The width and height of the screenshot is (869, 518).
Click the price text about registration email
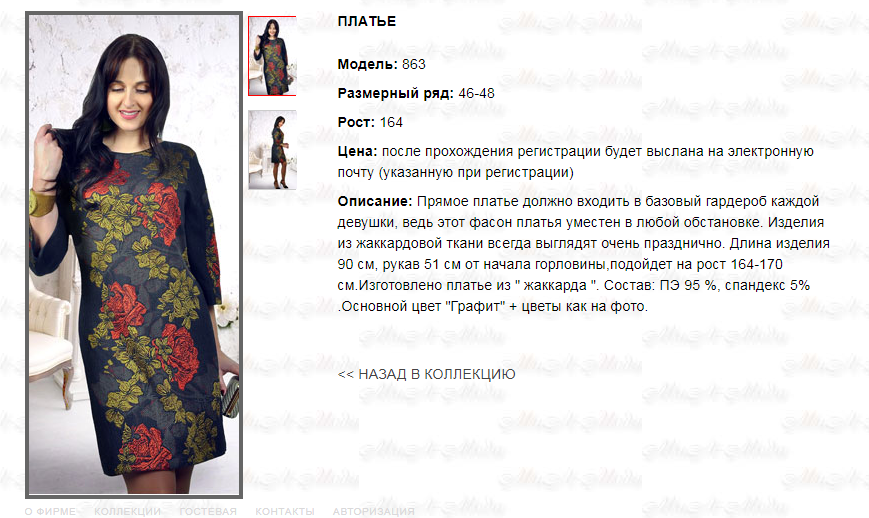click(576, 162)
